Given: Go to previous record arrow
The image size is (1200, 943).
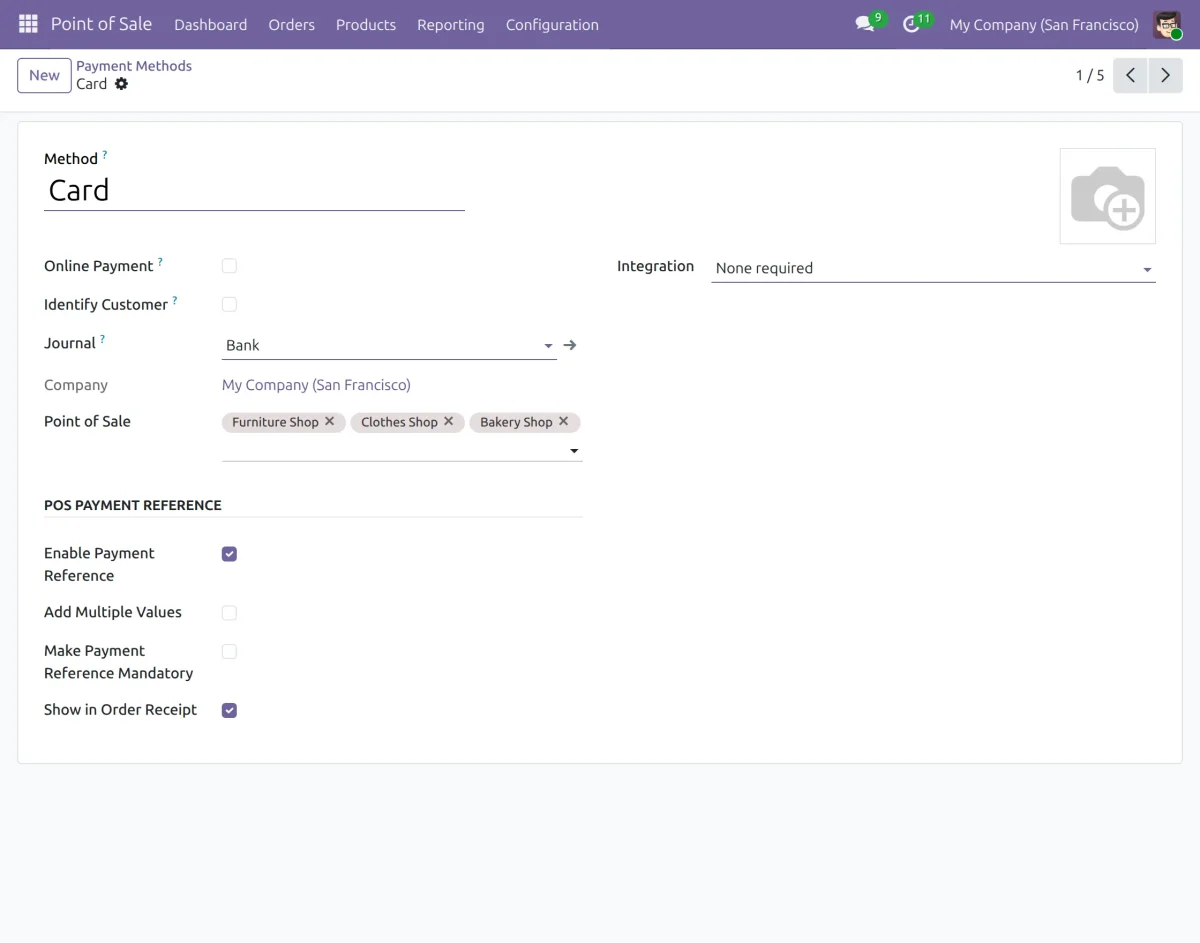Looking at the screenshot, I should pos(1130,75).
